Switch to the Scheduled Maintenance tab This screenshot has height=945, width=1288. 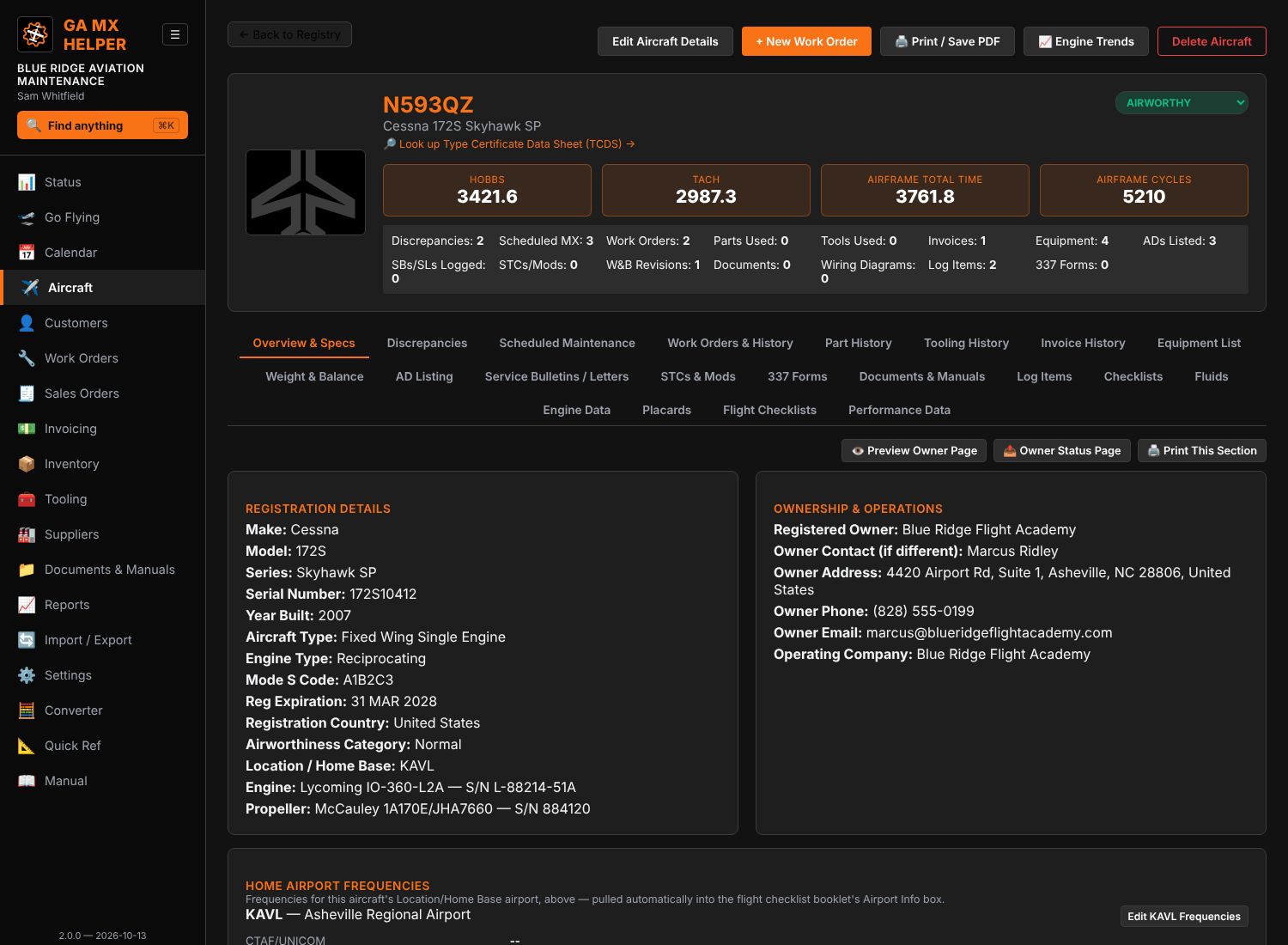(567, 343)
